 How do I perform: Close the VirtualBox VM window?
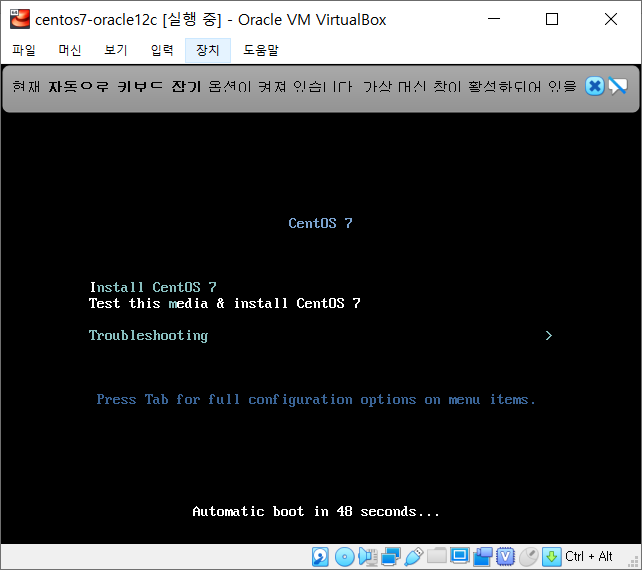click(611, 19)
